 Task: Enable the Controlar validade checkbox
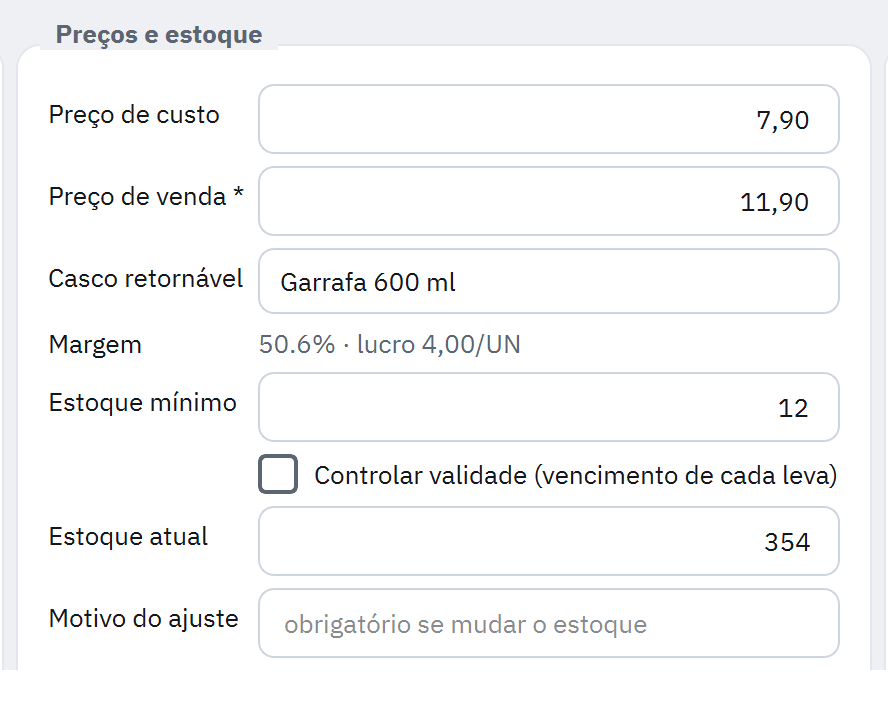[x=278, y=474]
